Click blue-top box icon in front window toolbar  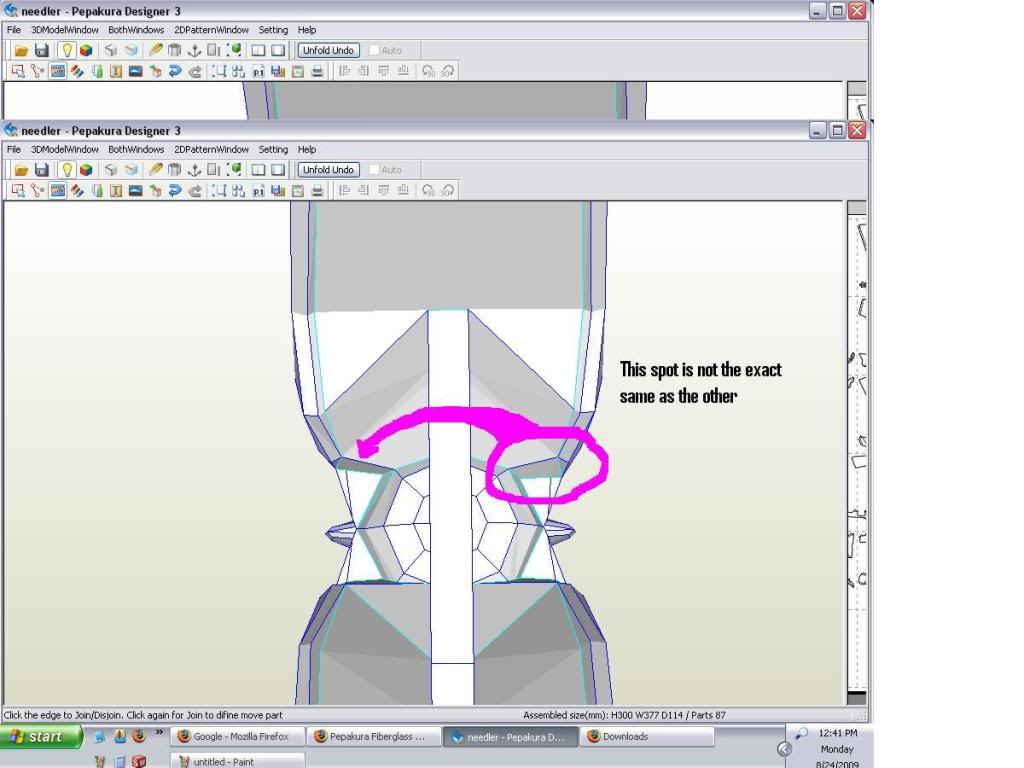[131, 170]
